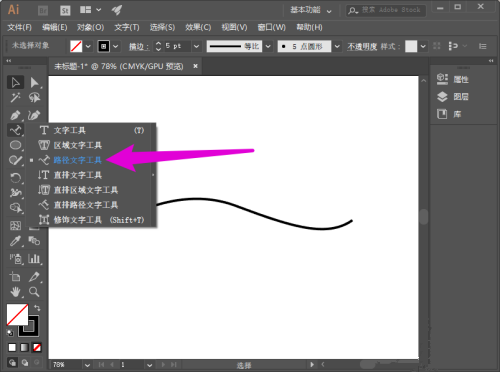Screen dimensions: 500x372
Task: Open stroke weight 5 pt dropdown
Action: pos(197,46)
